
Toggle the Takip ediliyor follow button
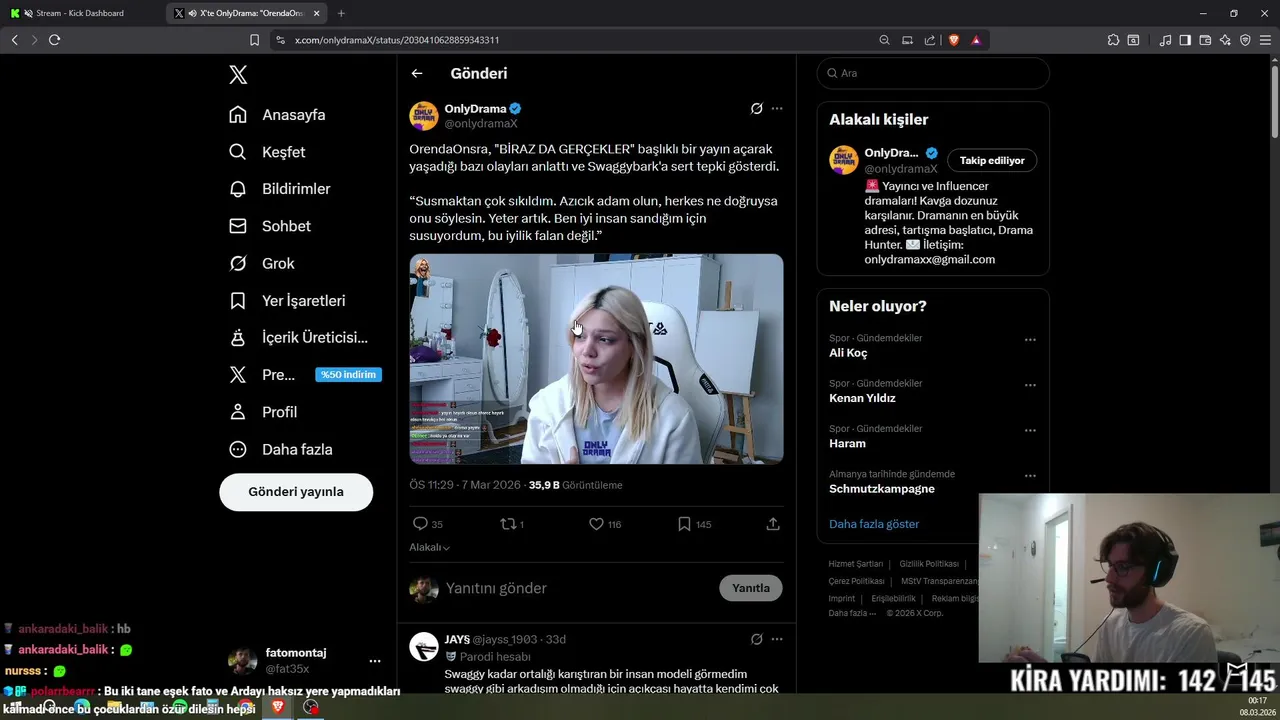[992, 160]
